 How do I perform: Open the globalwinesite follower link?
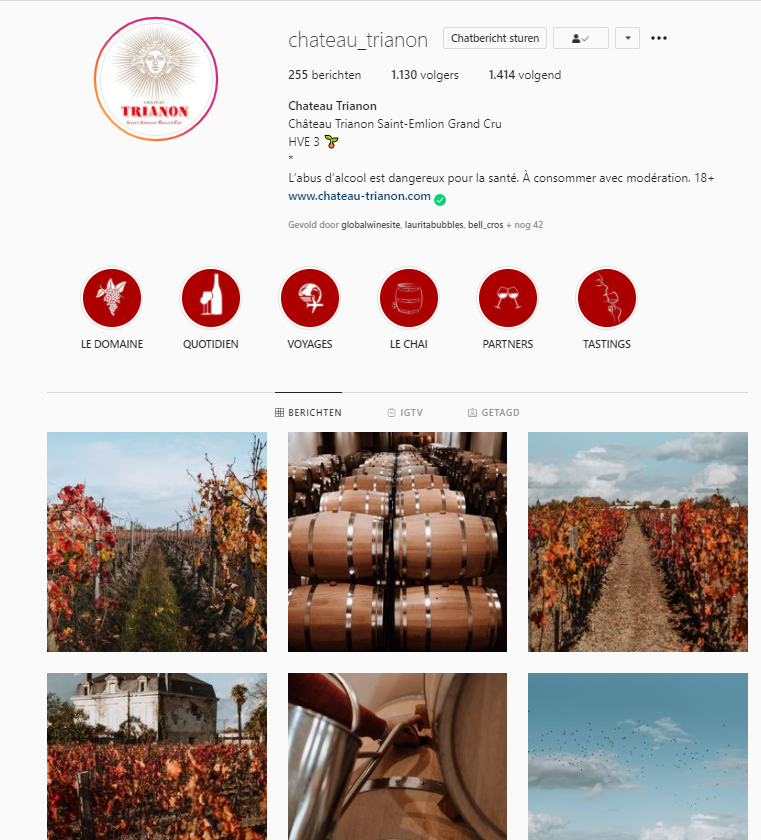pyautogui.click(x=371, y=225)
